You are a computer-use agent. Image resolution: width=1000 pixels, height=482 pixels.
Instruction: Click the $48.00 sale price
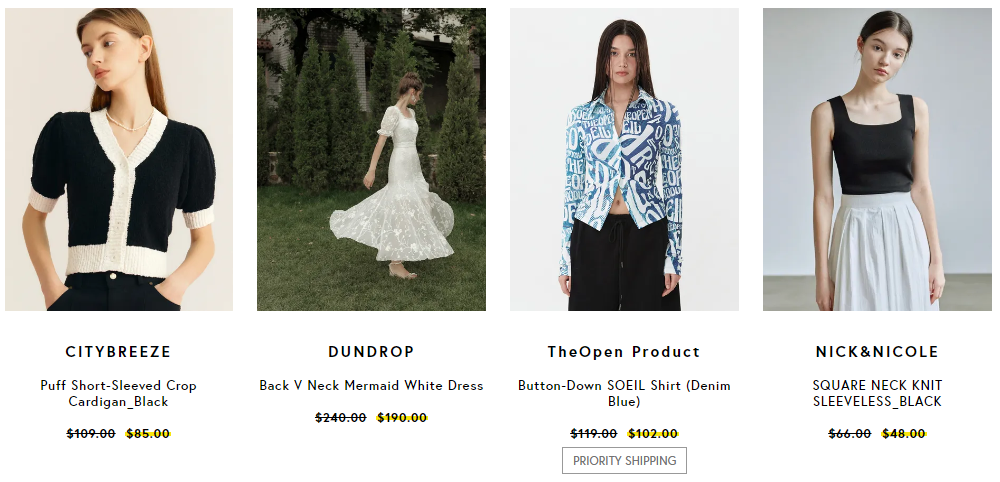(x=904, y=434)
